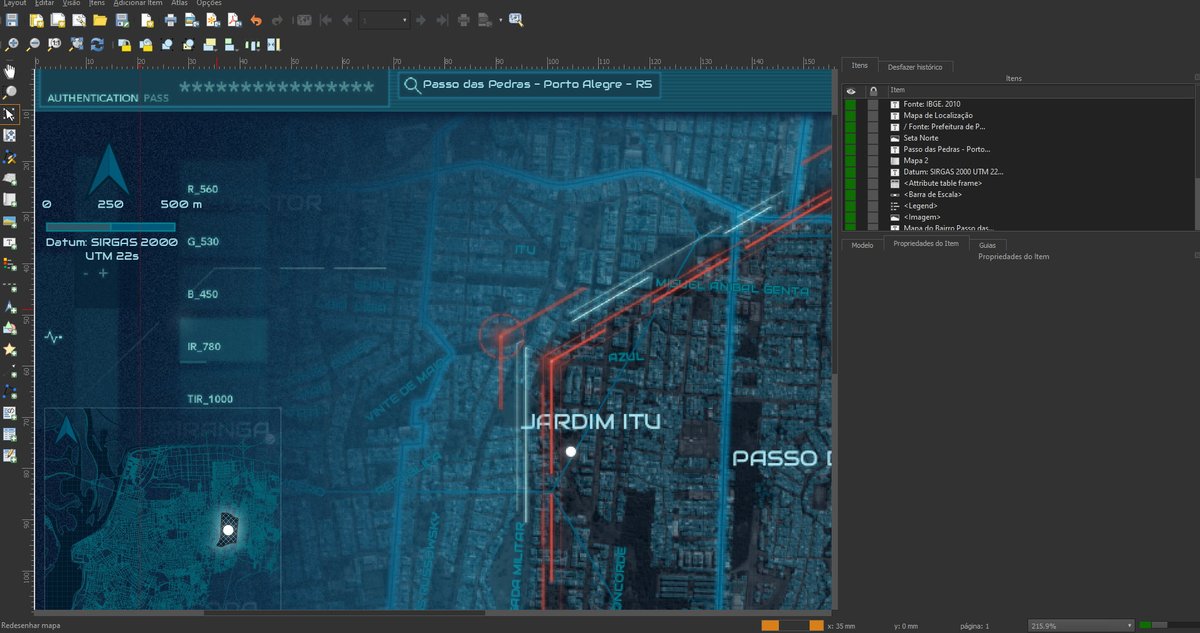Open the Opções menu

(x=209, y=4)
